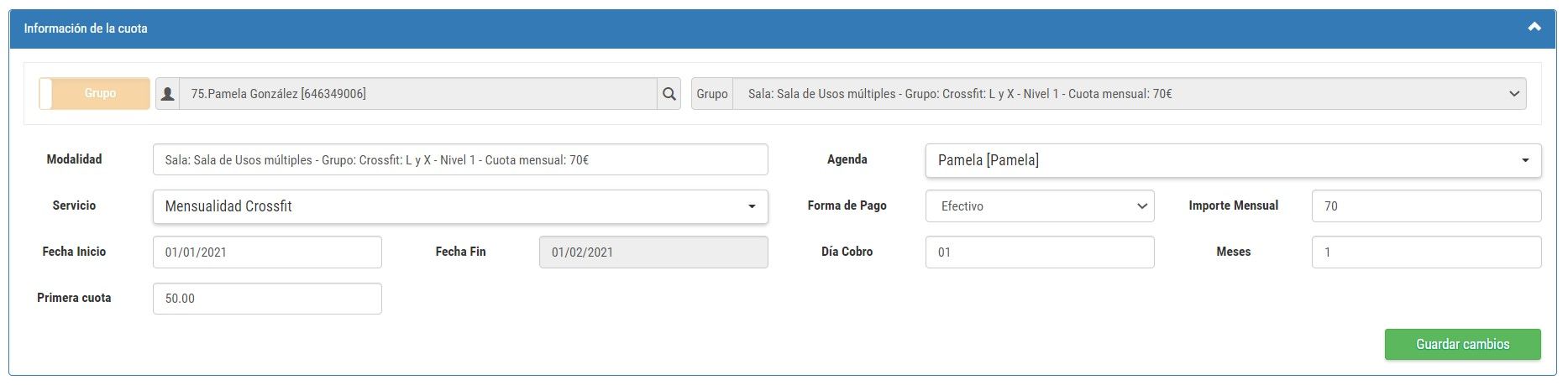Focus the Fecha Inicio date field
The width and height of the screenshot is (1568, 385).
point(267,252)
